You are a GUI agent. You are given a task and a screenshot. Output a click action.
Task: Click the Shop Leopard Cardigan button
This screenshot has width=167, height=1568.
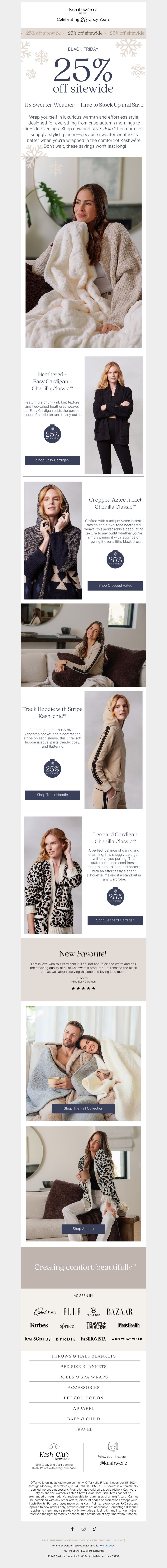[x=115, y=920]
